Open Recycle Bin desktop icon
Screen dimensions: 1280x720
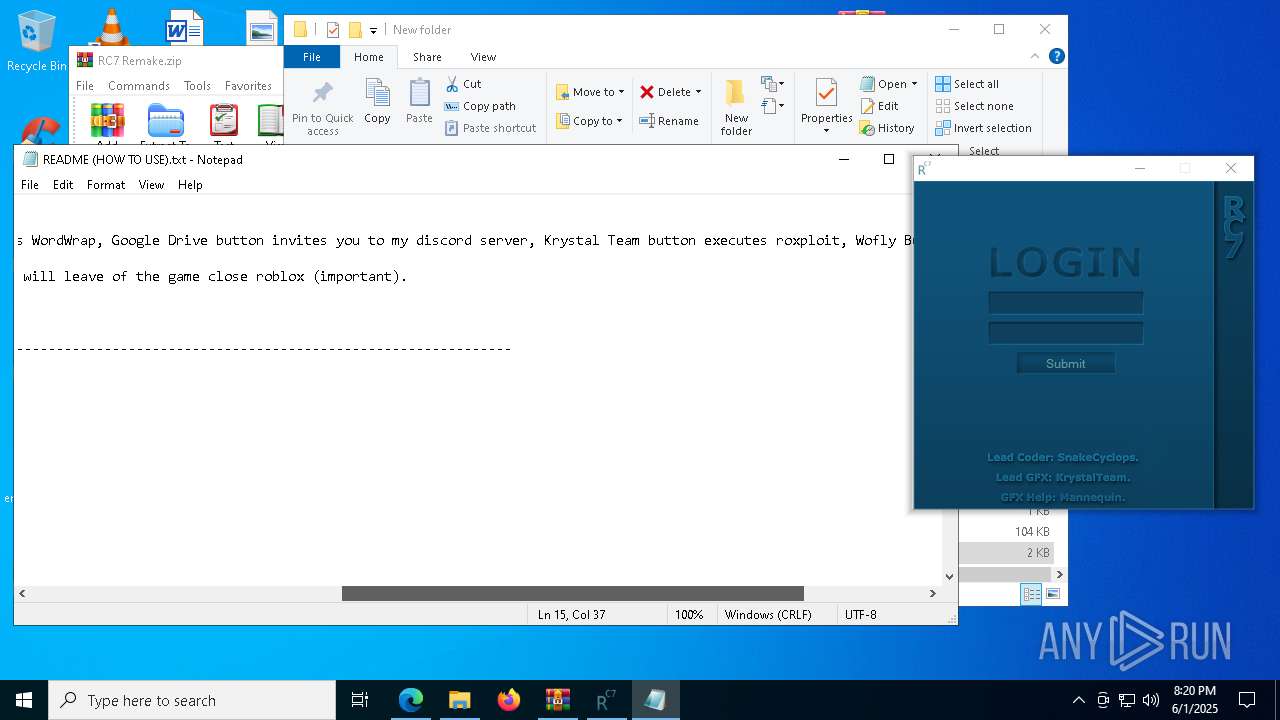pyautogui.click(x=36, y=41)
